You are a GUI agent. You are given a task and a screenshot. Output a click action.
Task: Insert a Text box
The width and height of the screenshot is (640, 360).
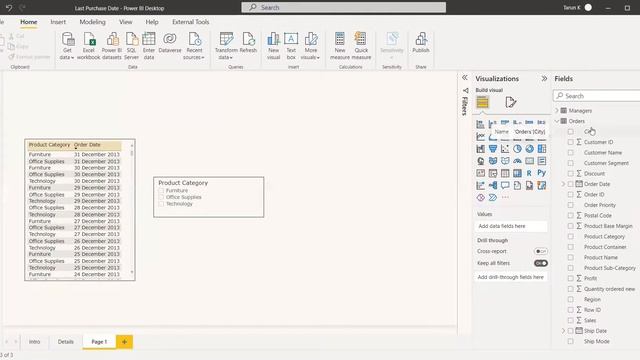(291, 46)
